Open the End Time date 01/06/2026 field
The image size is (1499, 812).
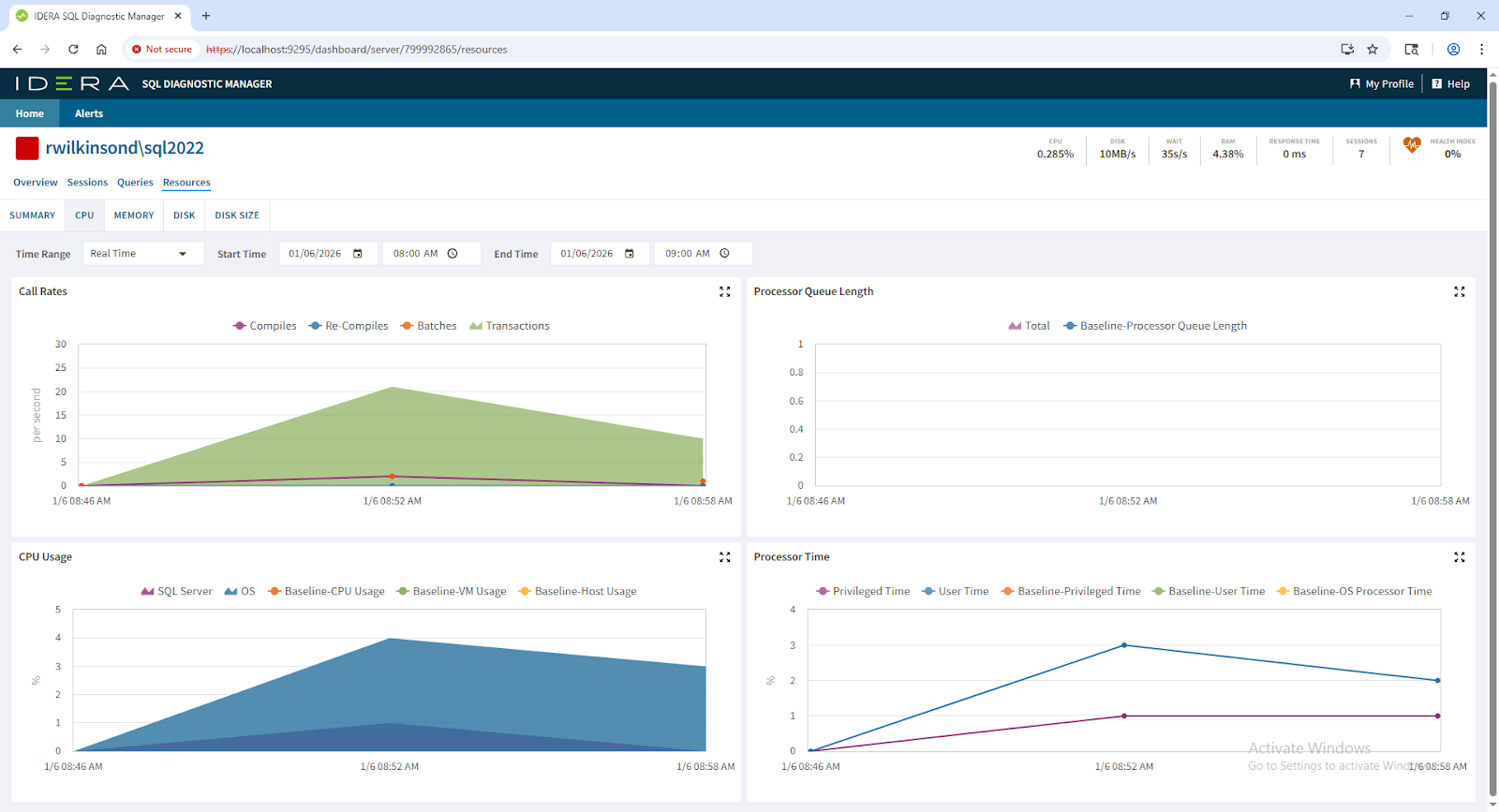[x=586, y=254]
